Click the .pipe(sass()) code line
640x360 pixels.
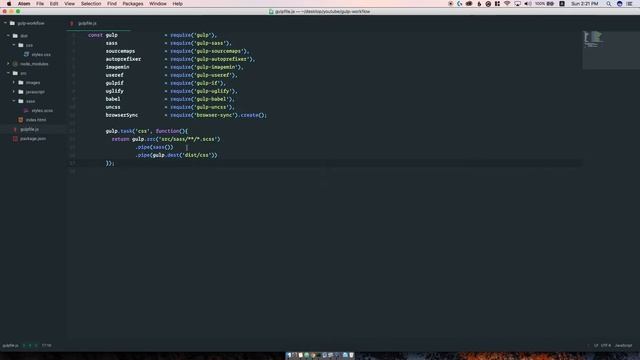pyautogui.click(x=154, y=147)
